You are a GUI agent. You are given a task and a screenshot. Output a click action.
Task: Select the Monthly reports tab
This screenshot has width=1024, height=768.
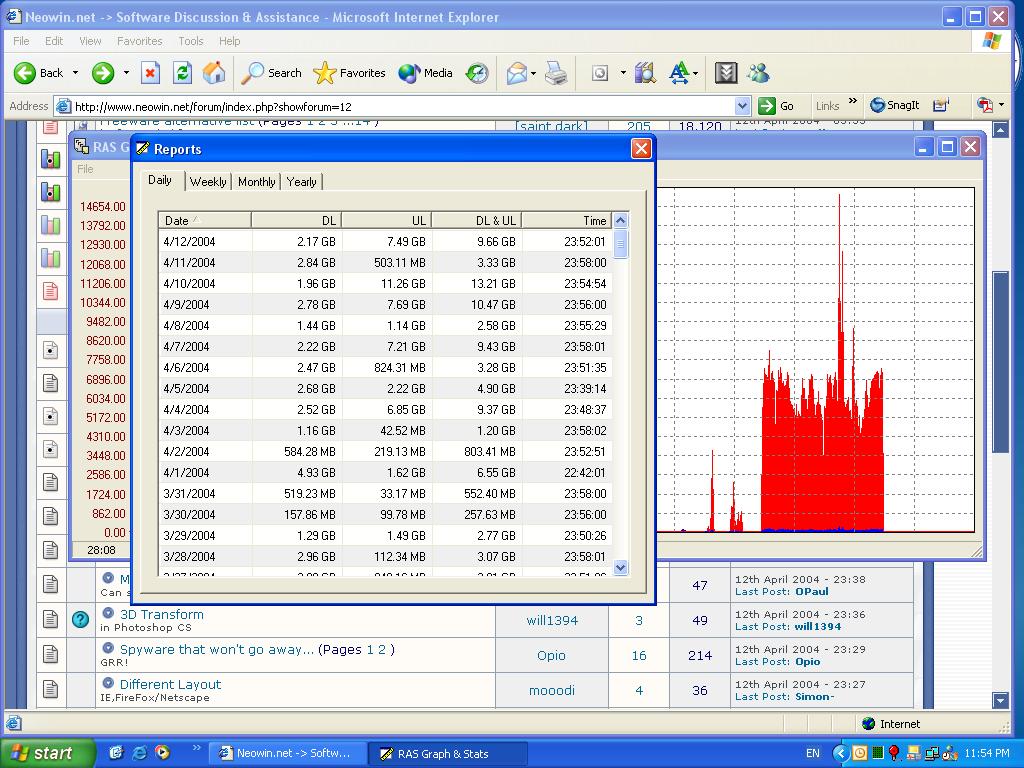(257, 182)
